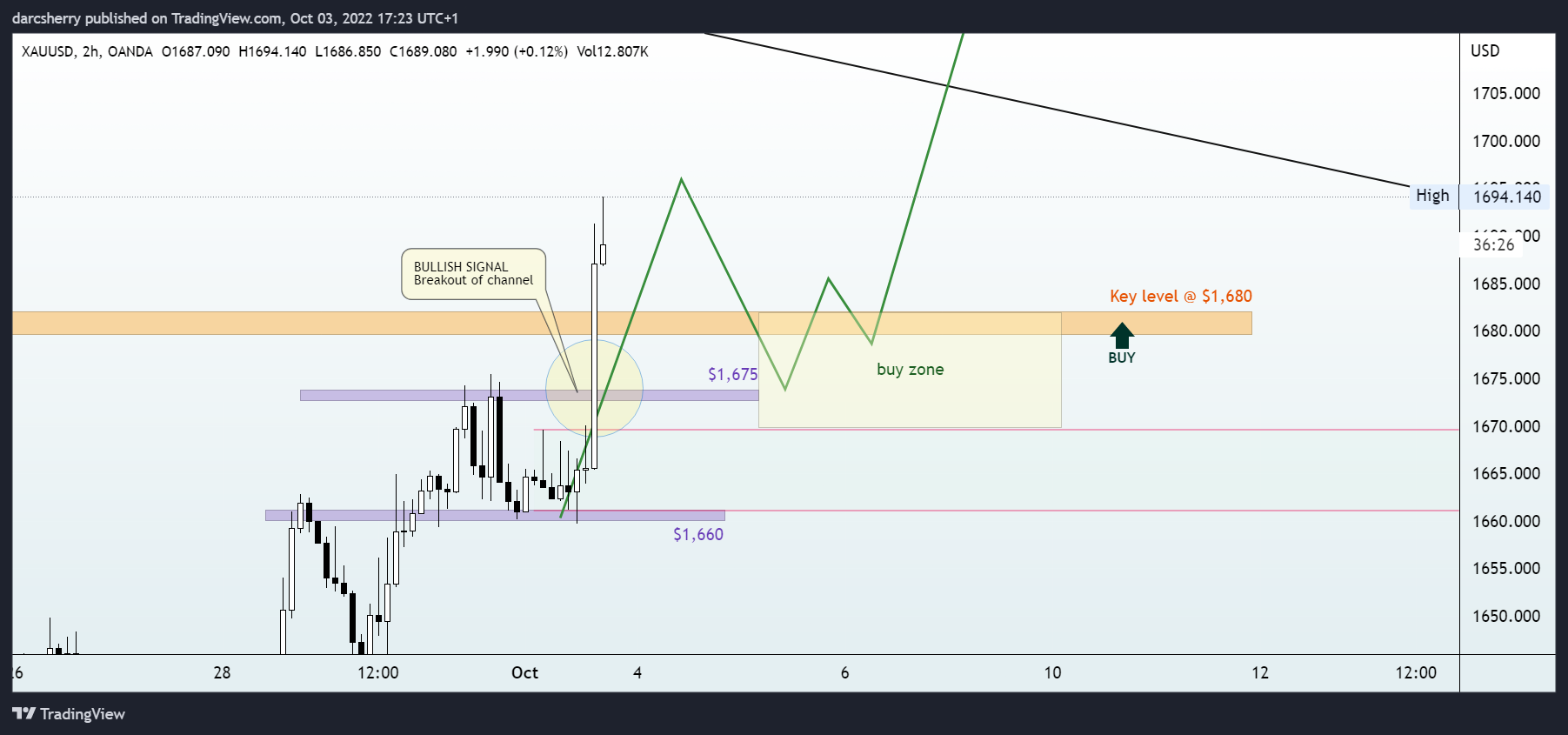Click the 'BULLISH SIGNAL Breakout of channel' callout
The width and height of the screenshot is (1568, 735).
pos(473,274)
